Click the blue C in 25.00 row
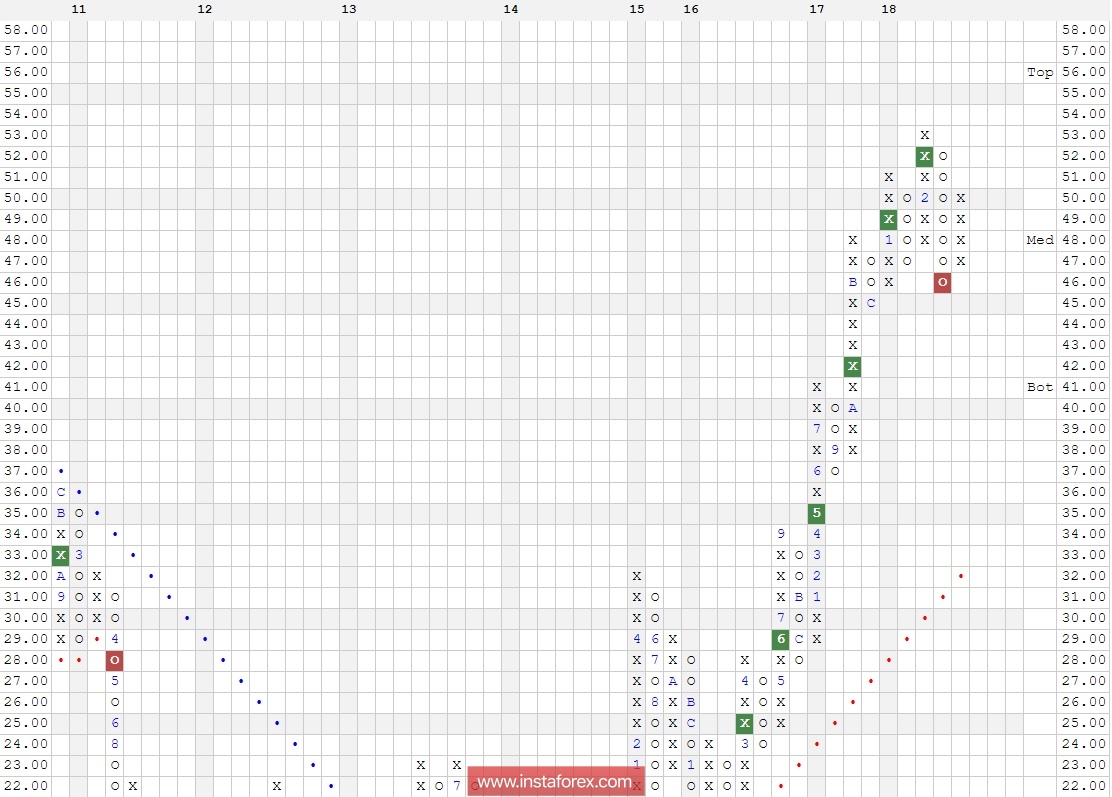Image resolution: width=1112 pixels, height=797 pixels. click(691, 723)
